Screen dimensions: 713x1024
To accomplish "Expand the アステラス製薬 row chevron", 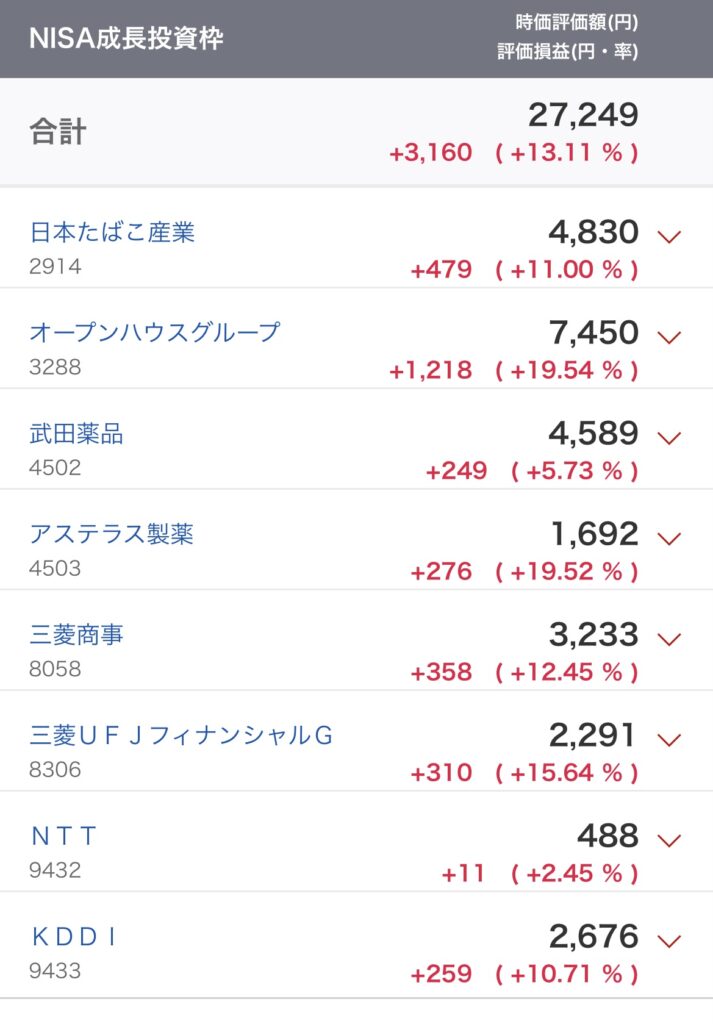I will (669, 538).
